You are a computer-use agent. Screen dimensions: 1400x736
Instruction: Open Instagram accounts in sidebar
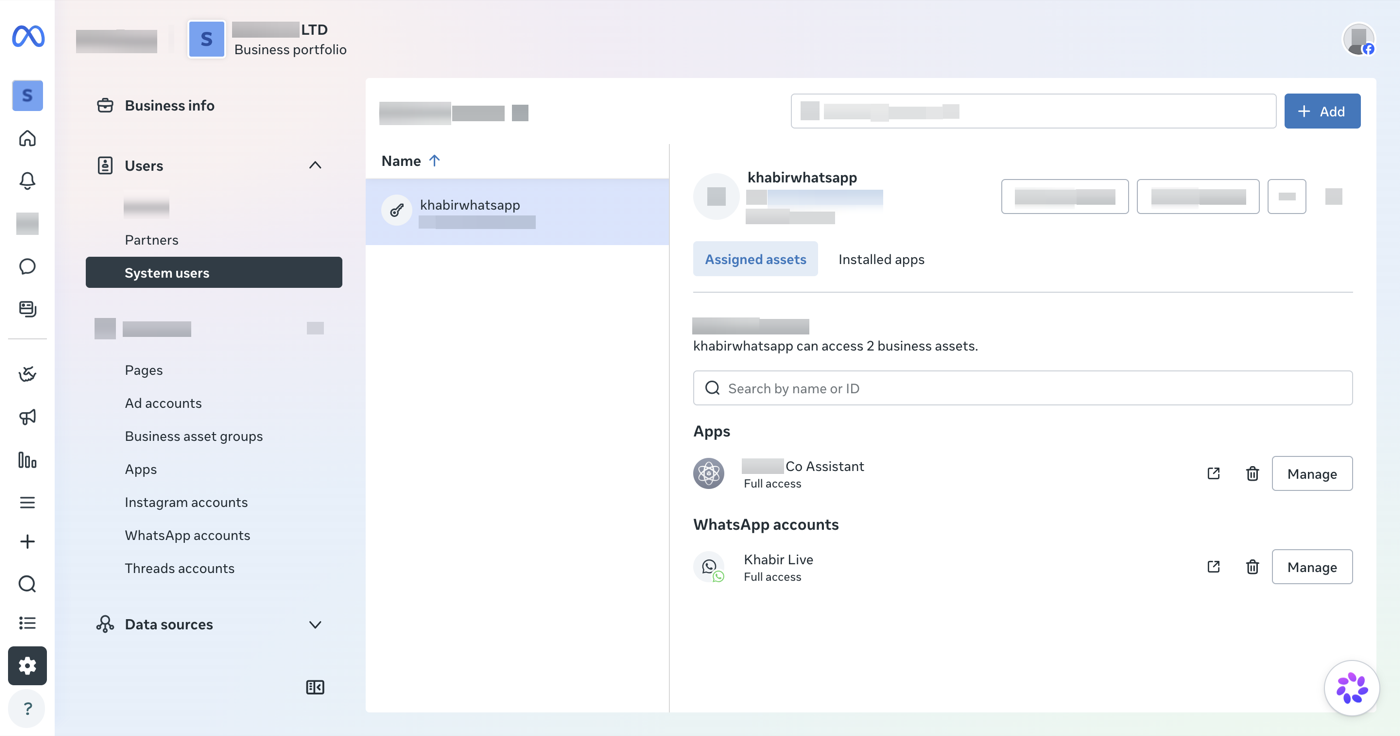coord(186,502)
